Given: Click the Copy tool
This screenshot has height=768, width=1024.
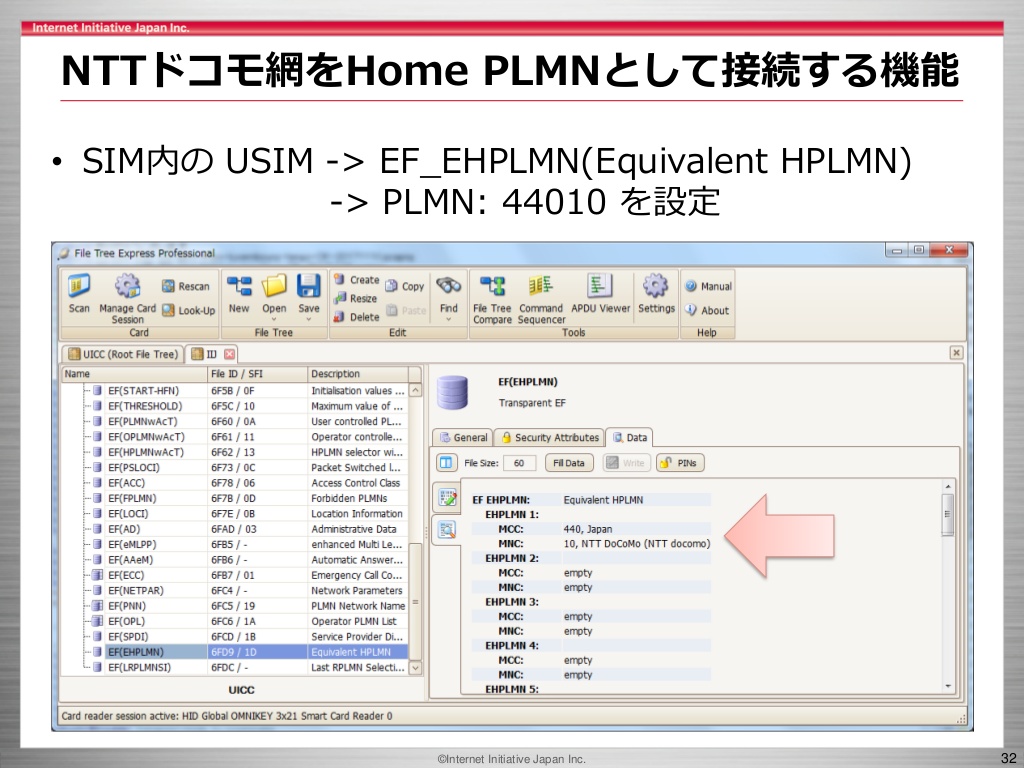Looking at the screenshot, I should click(405, 286).
